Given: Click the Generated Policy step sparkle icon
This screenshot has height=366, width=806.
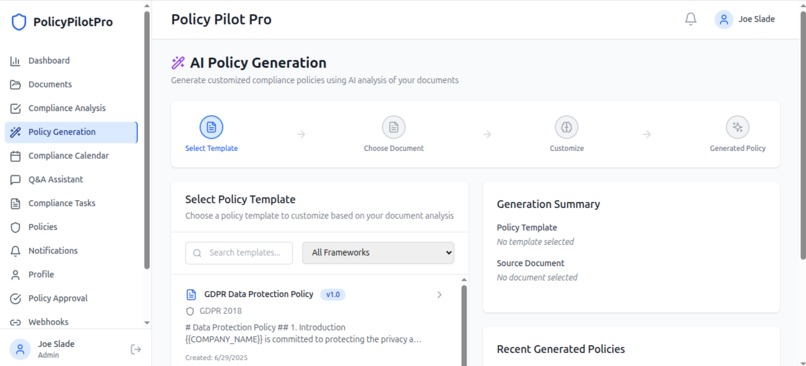Looking at the screenshot, I should coord(738,127).
